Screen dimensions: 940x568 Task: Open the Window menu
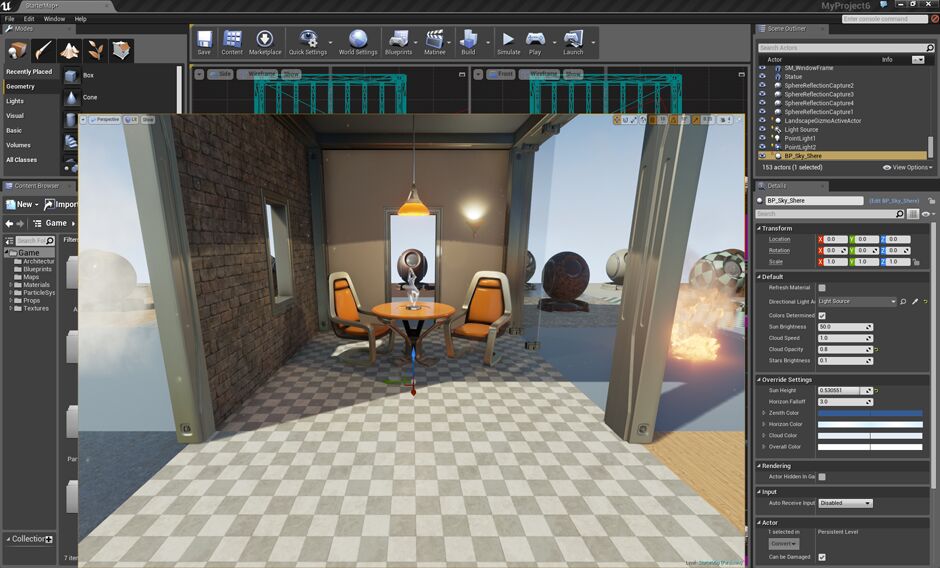(54, 19)
